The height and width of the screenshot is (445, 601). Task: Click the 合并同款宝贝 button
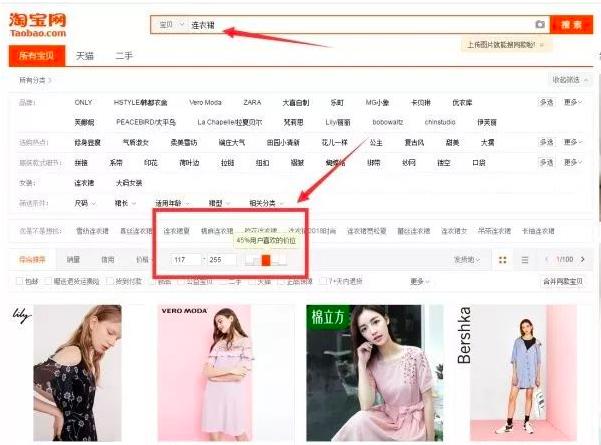563,281
